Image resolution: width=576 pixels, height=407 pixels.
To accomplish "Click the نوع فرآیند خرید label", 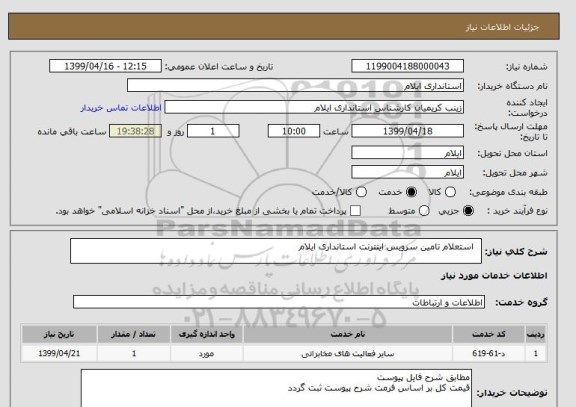I will 517,211.
